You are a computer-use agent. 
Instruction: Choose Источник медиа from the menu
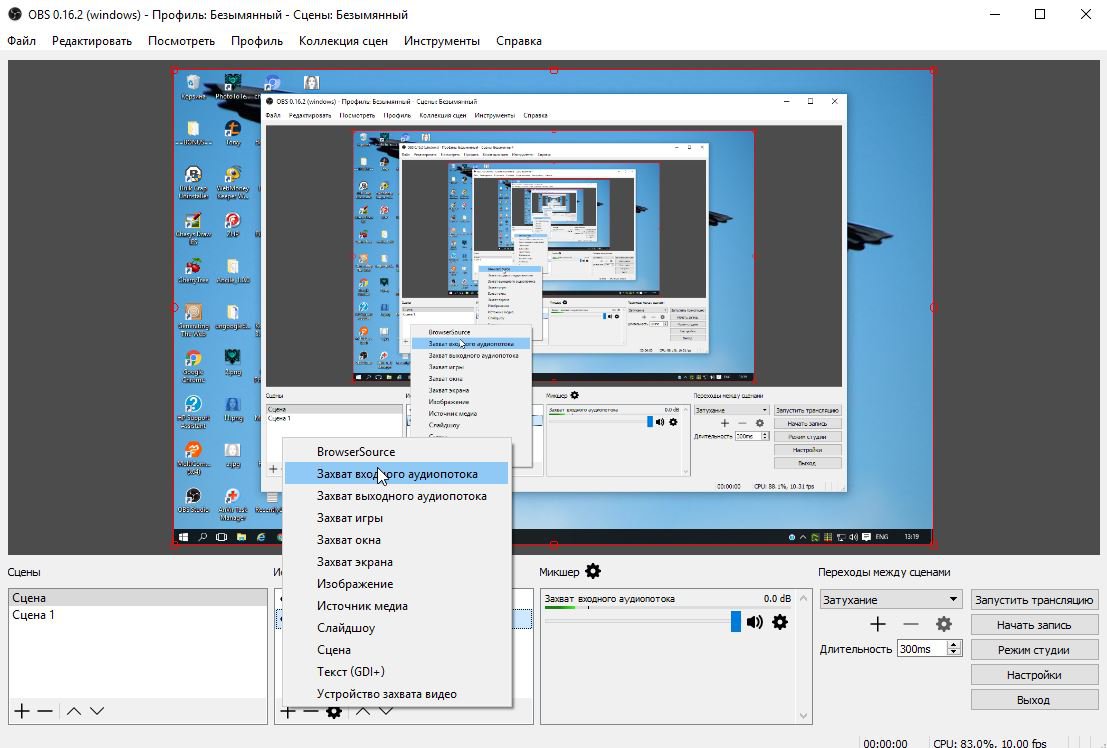(x=397, y=605)
